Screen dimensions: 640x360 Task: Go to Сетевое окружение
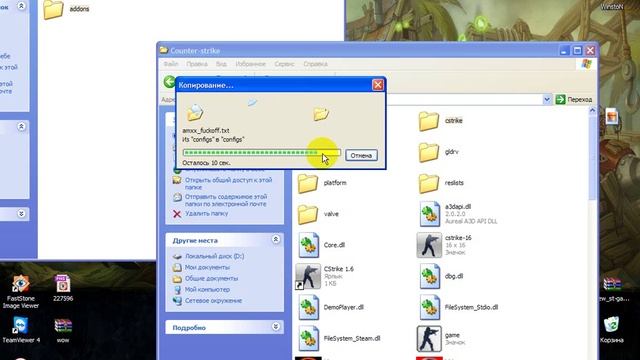(x=213, y=300)
